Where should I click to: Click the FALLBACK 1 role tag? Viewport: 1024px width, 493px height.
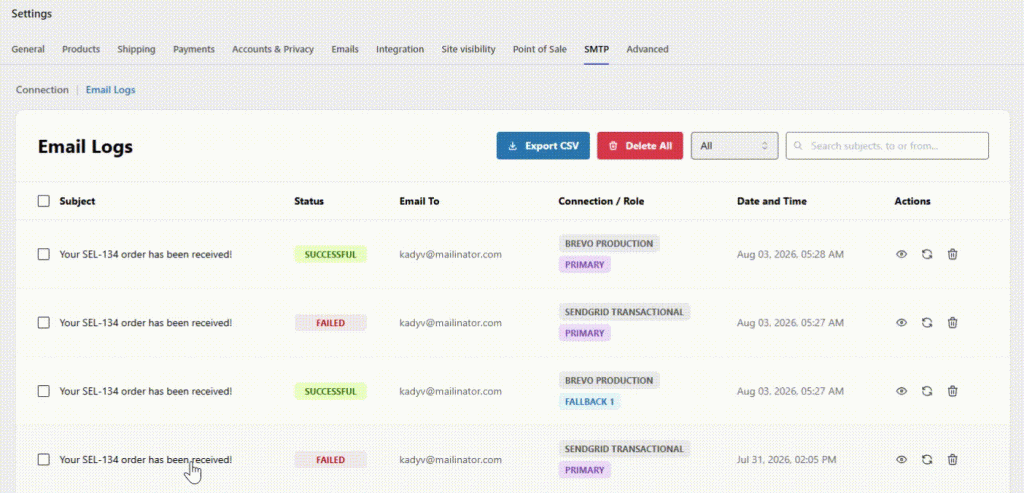click(589, 402)
